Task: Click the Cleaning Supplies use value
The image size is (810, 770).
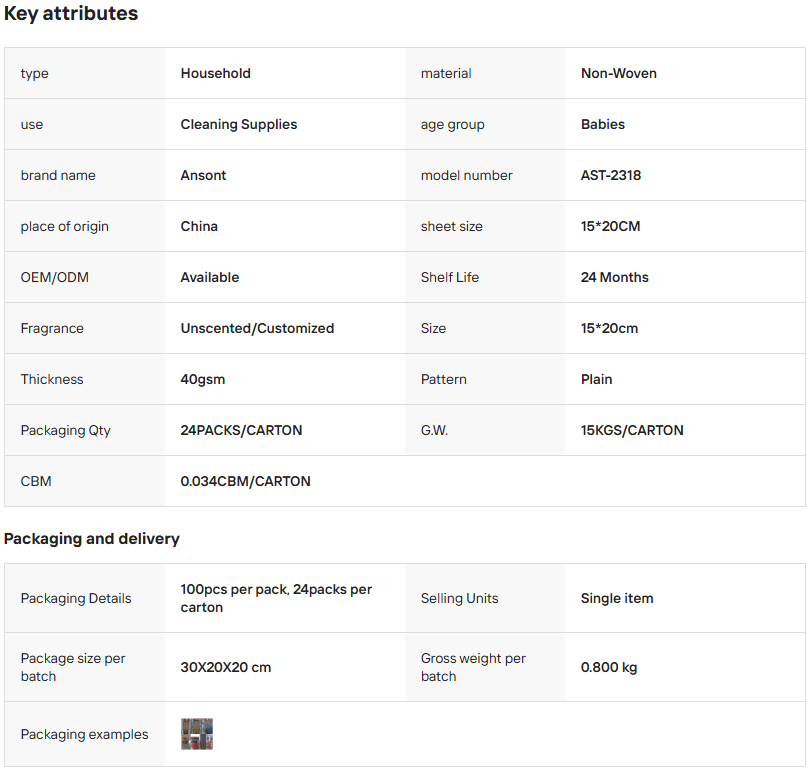Action: tap(238, 124)
